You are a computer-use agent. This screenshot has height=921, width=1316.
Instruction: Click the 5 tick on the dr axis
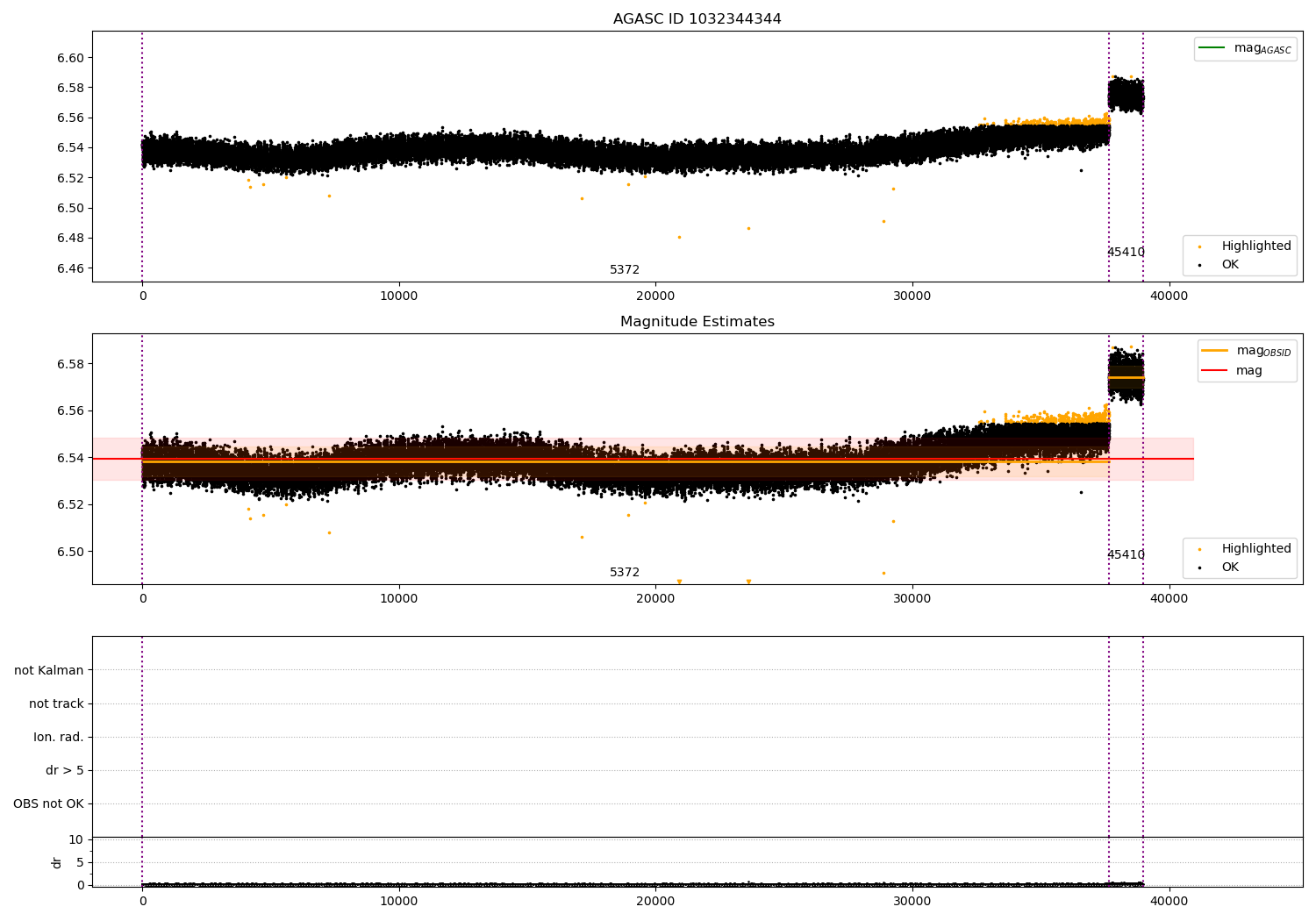80,862
